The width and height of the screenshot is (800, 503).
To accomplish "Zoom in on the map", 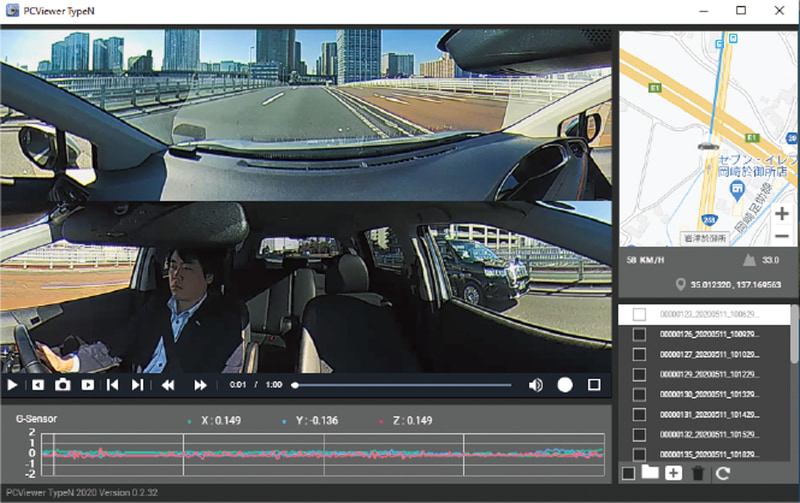I will click(782, 213).
